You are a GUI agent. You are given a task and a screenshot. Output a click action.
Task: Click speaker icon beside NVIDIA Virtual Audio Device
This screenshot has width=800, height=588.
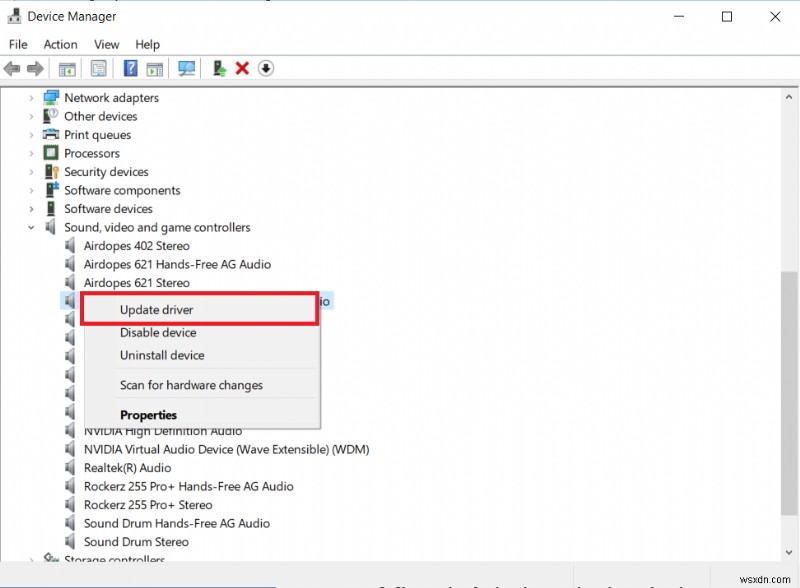(x=70, y=449)
